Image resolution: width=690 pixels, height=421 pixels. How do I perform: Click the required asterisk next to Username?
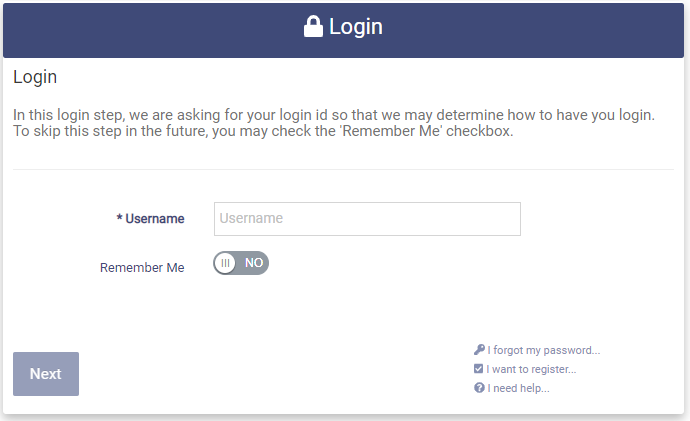(x=120, y=219)
